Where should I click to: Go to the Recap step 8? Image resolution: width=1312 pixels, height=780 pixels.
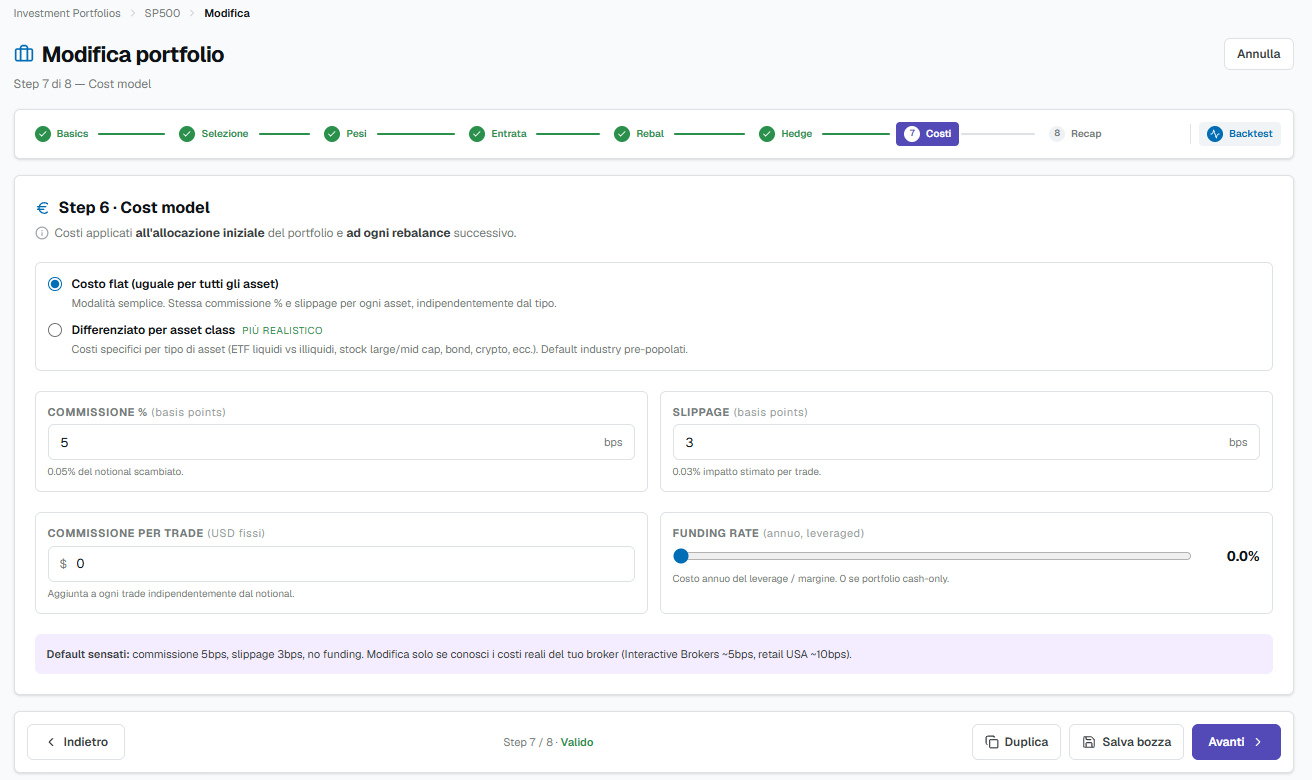pyautogui.click(x=1075, y=133)
